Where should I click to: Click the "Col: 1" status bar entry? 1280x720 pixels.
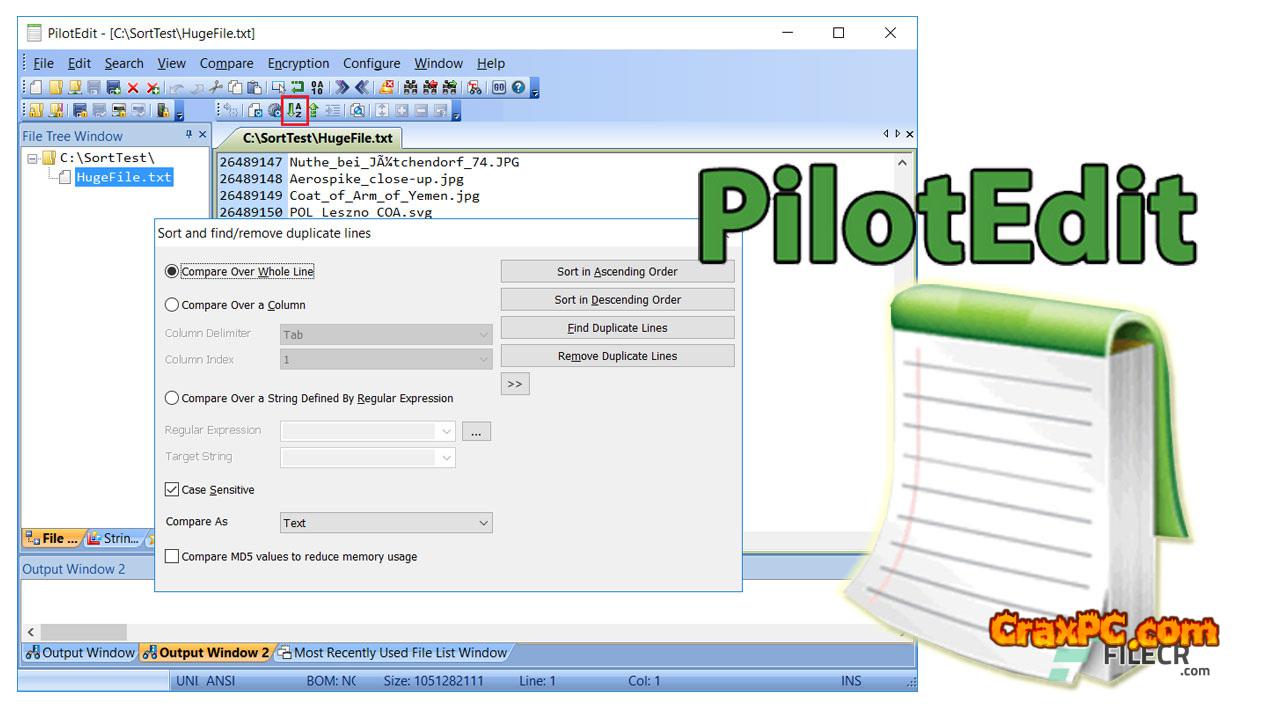[x=644, y=681]
